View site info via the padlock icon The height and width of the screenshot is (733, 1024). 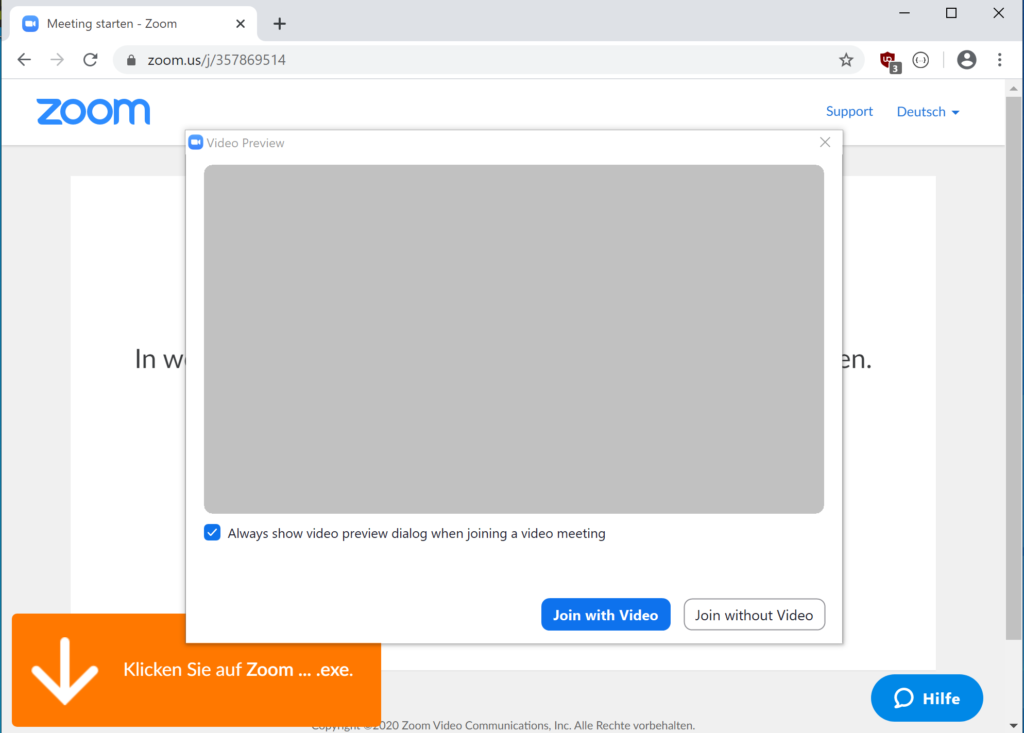pyautogui.click(x=131, y=60)
